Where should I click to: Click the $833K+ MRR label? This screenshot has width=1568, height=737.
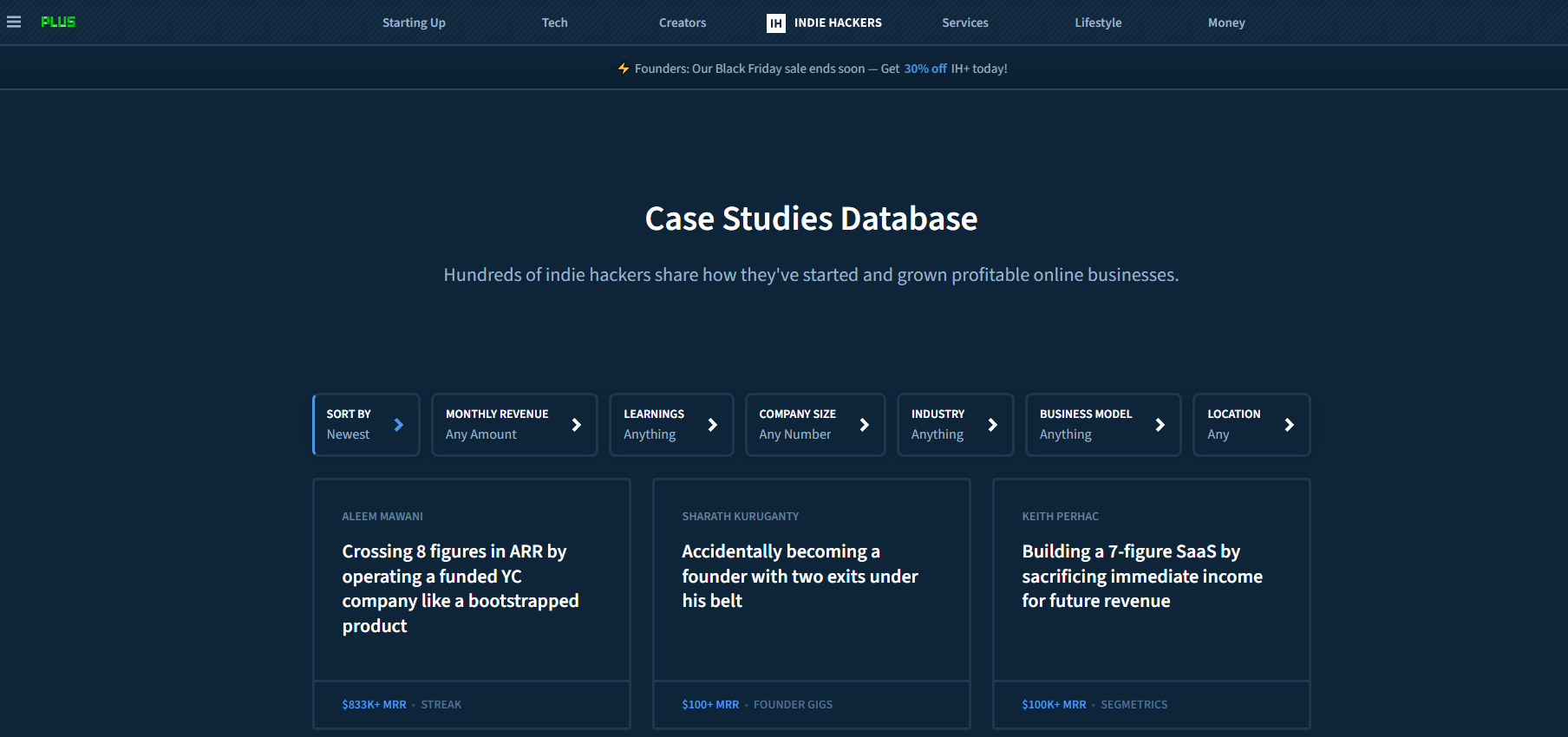pos(374,705)
